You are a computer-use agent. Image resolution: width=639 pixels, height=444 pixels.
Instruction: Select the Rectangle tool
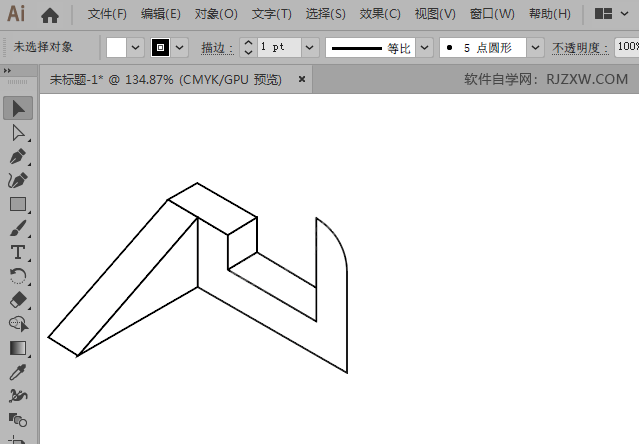click(18, 204)
